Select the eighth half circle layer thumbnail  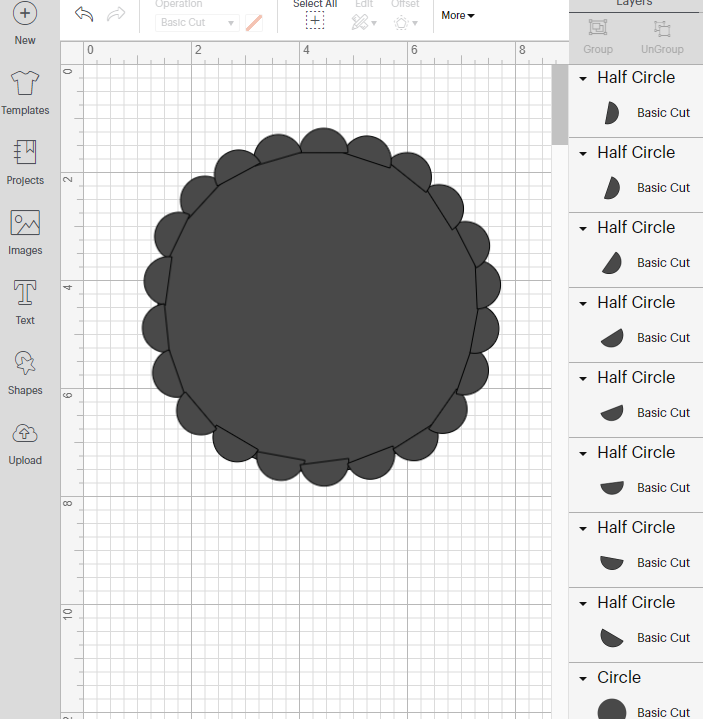click(x=612, y=638)
